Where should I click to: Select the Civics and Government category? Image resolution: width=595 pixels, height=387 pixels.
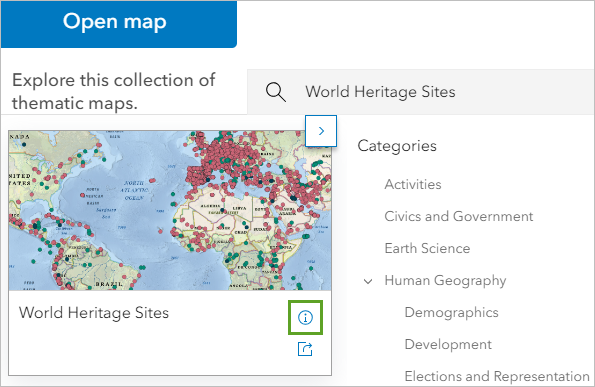tap(459, 216)
